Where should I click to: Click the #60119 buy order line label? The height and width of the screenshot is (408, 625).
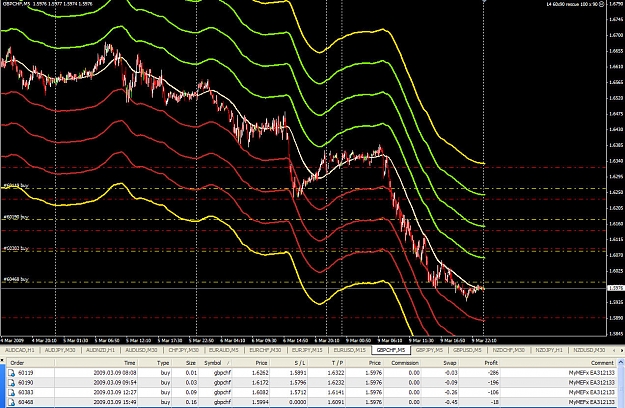click(x=16, y=186)
